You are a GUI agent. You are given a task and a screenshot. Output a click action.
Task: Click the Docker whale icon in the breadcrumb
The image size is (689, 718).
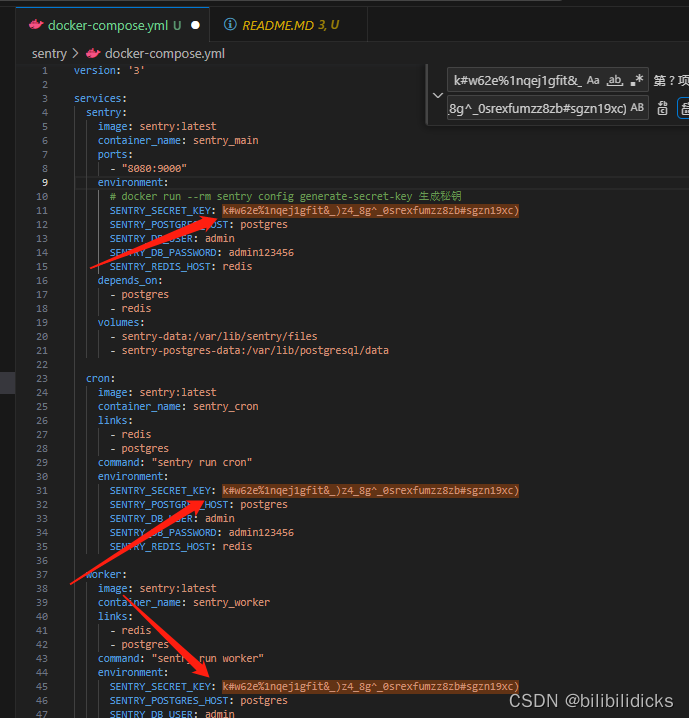93,54
